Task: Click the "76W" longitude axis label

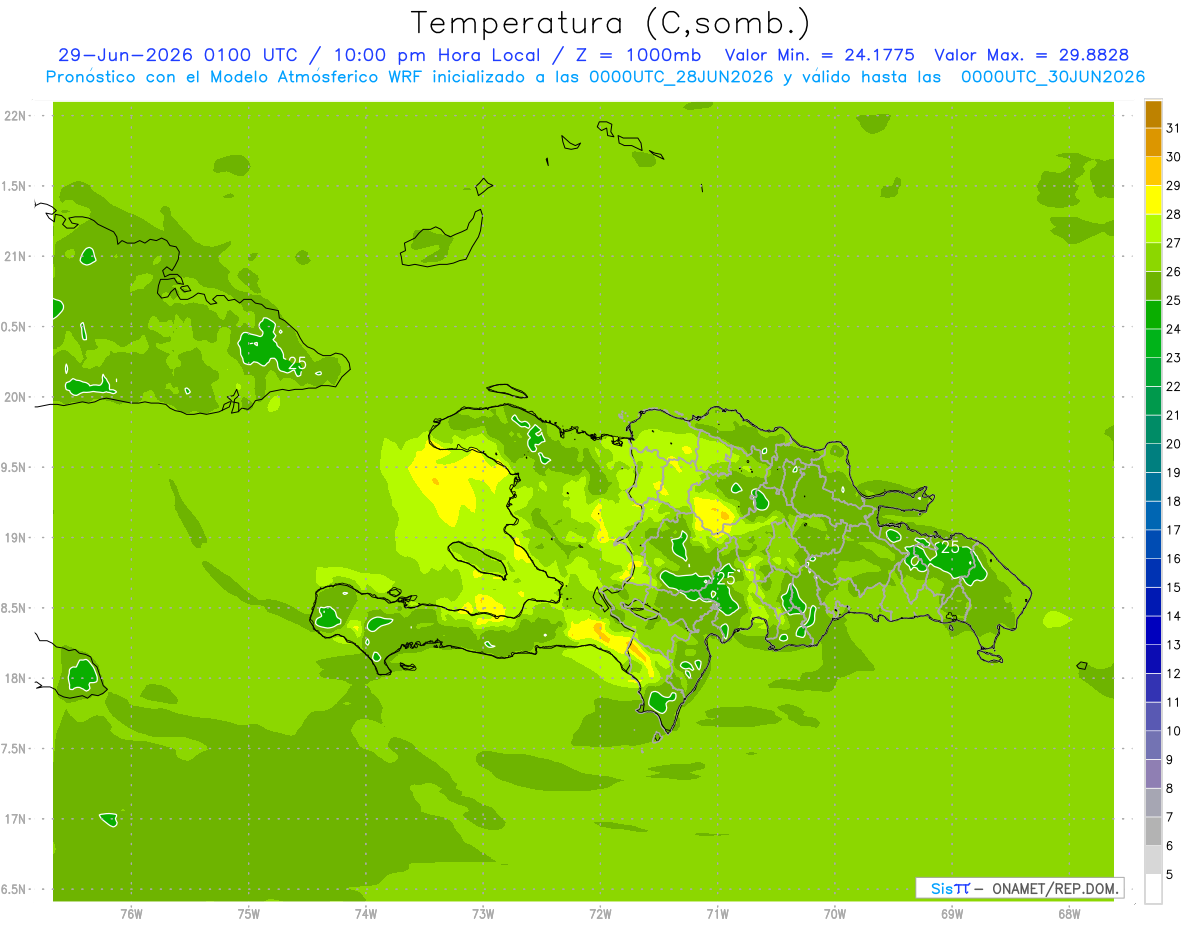Action: pos(131,914)
